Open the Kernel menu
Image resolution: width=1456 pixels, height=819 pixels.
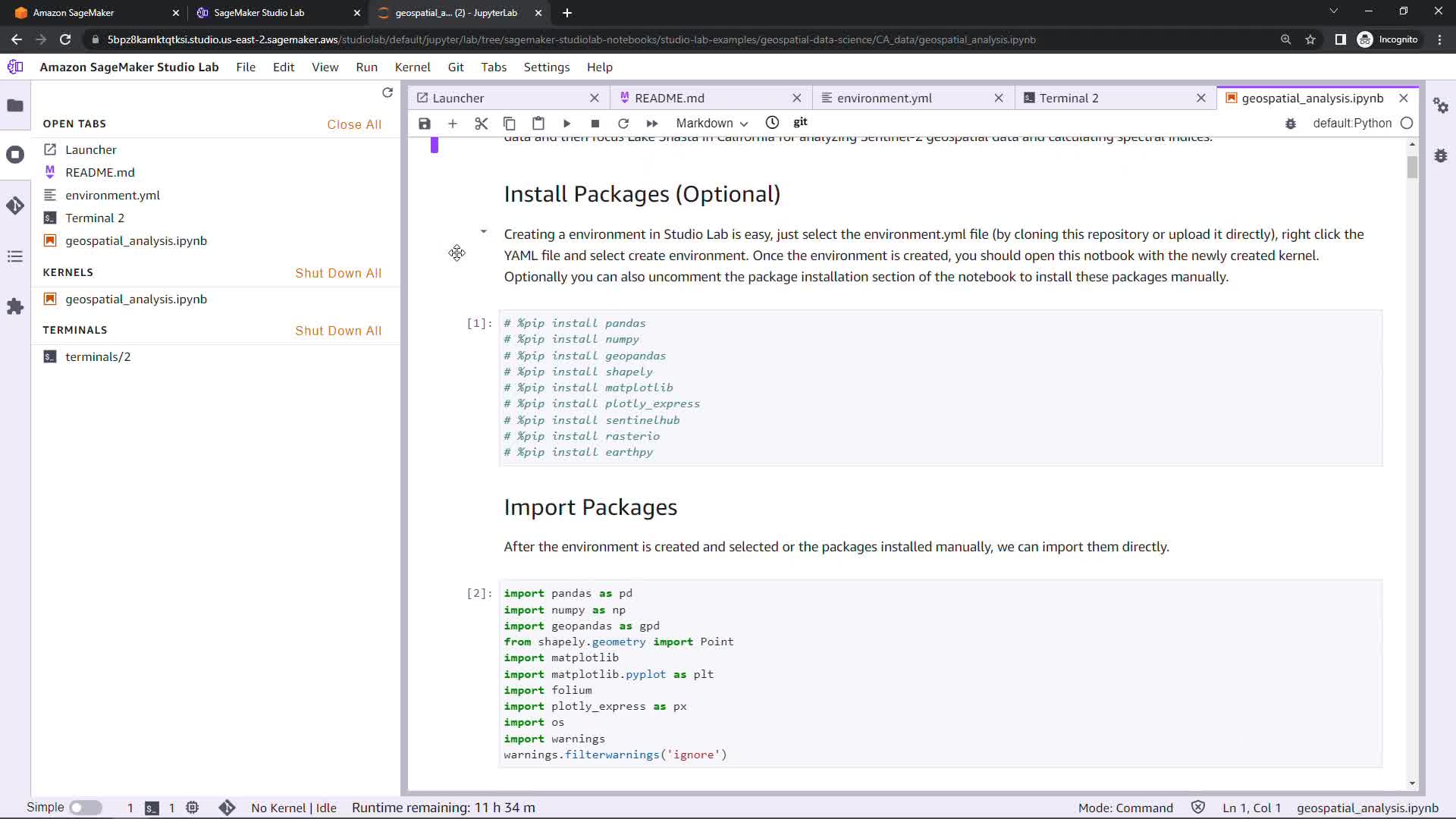pos(412,67)
